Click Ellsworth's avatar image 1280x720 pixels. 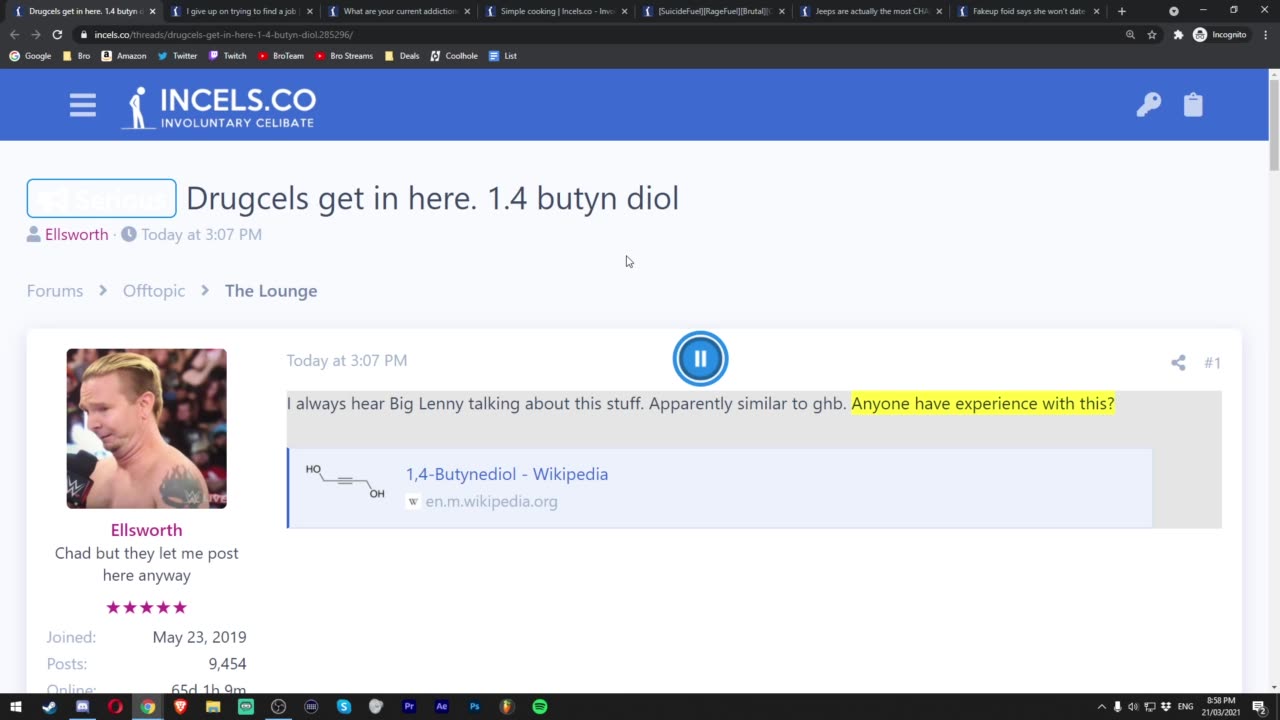pyautogui.click(x=146, y=428)
